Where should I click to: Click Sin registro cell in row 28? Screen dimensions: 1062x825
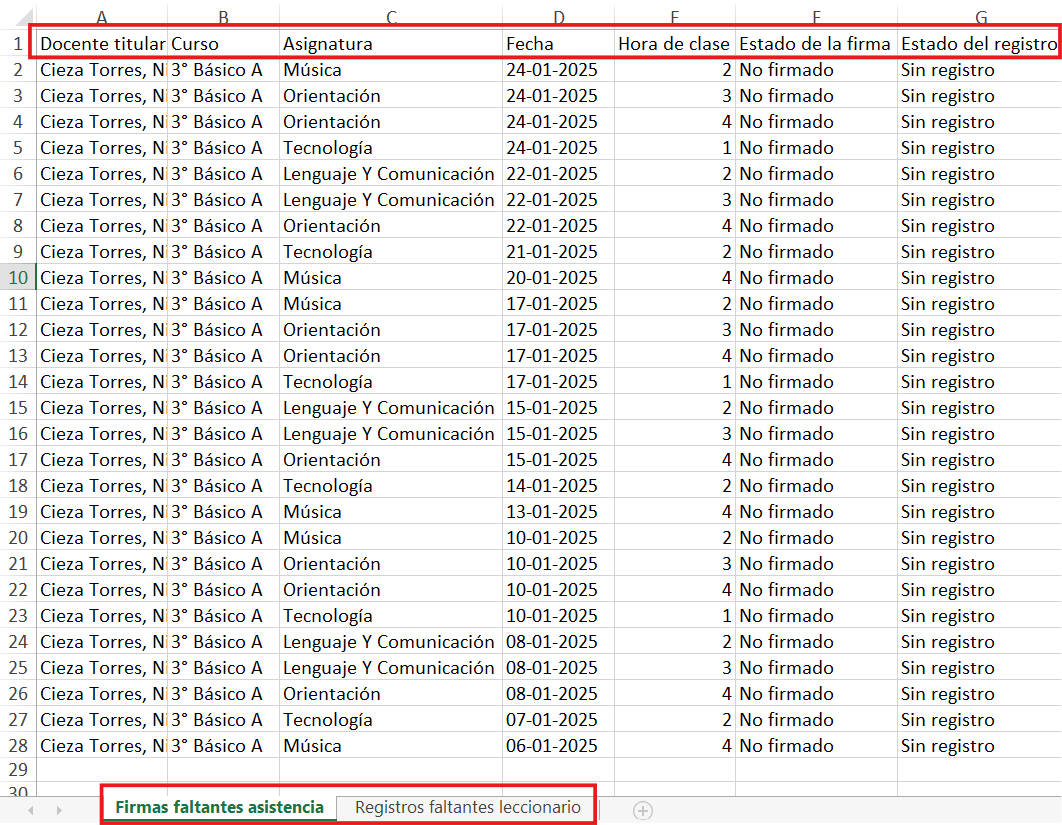(979, 746)
